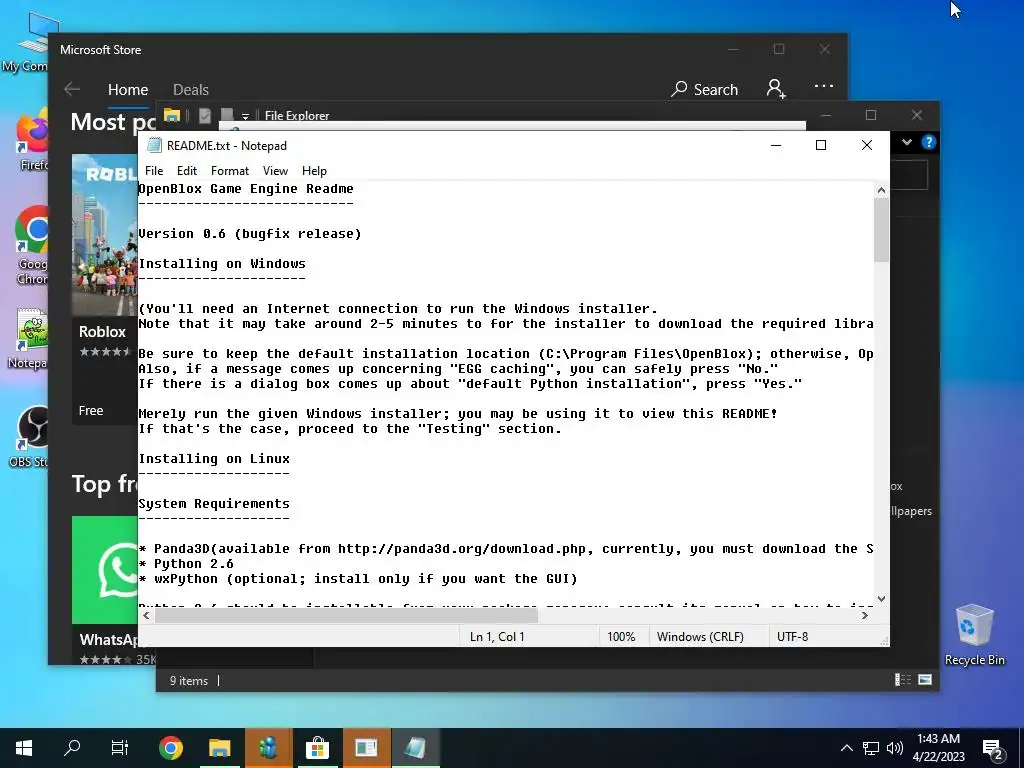The height and width of the screenshot is (768, 1024).
Task: Open the Notepad Edit menu
Action: (187, 170)
